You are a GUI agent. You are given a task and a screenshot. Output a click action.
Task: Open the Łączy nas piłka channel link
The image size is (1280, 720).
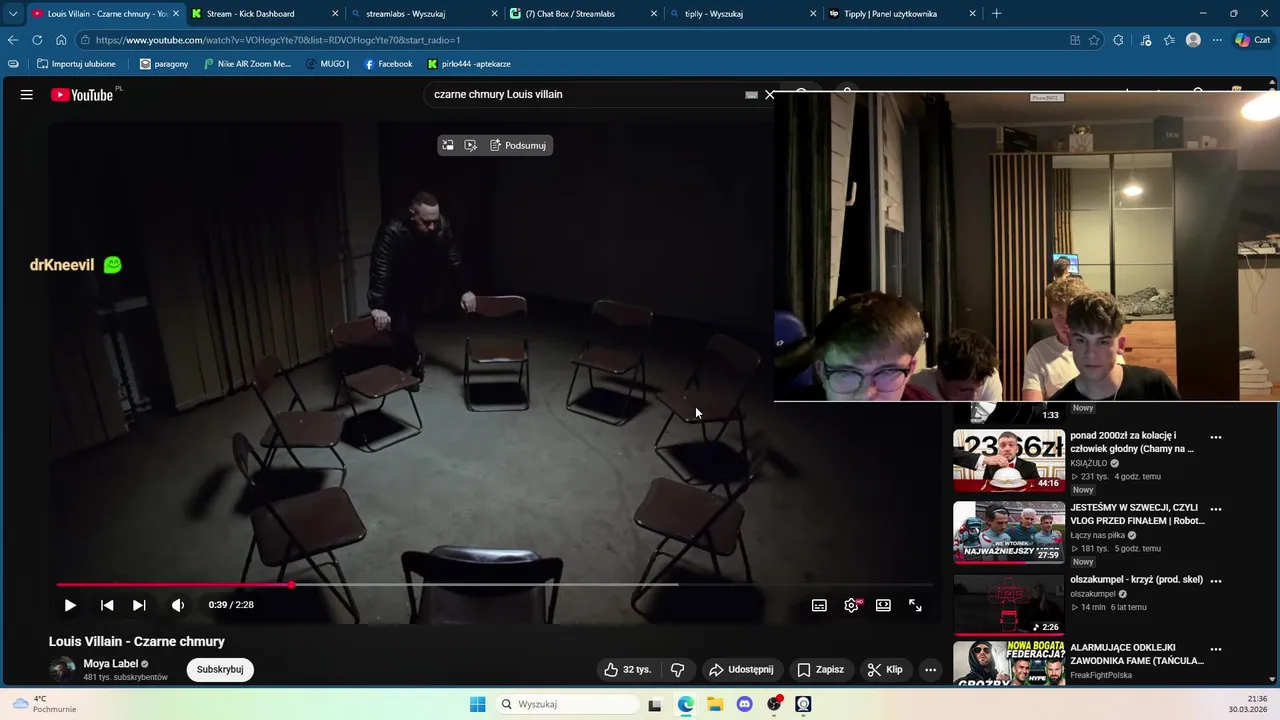1097,535
